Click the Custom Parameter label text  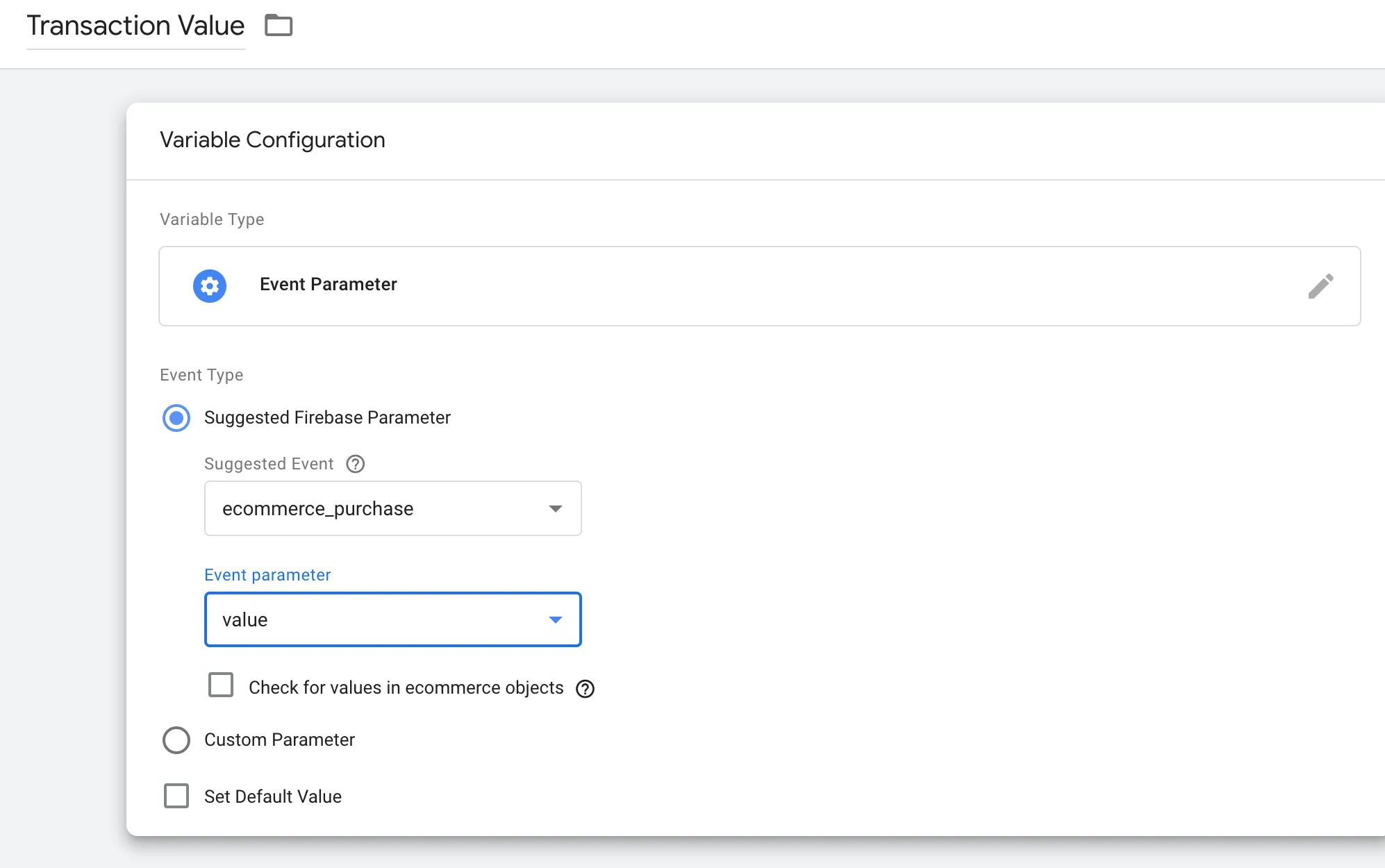(x=279, y=740)
